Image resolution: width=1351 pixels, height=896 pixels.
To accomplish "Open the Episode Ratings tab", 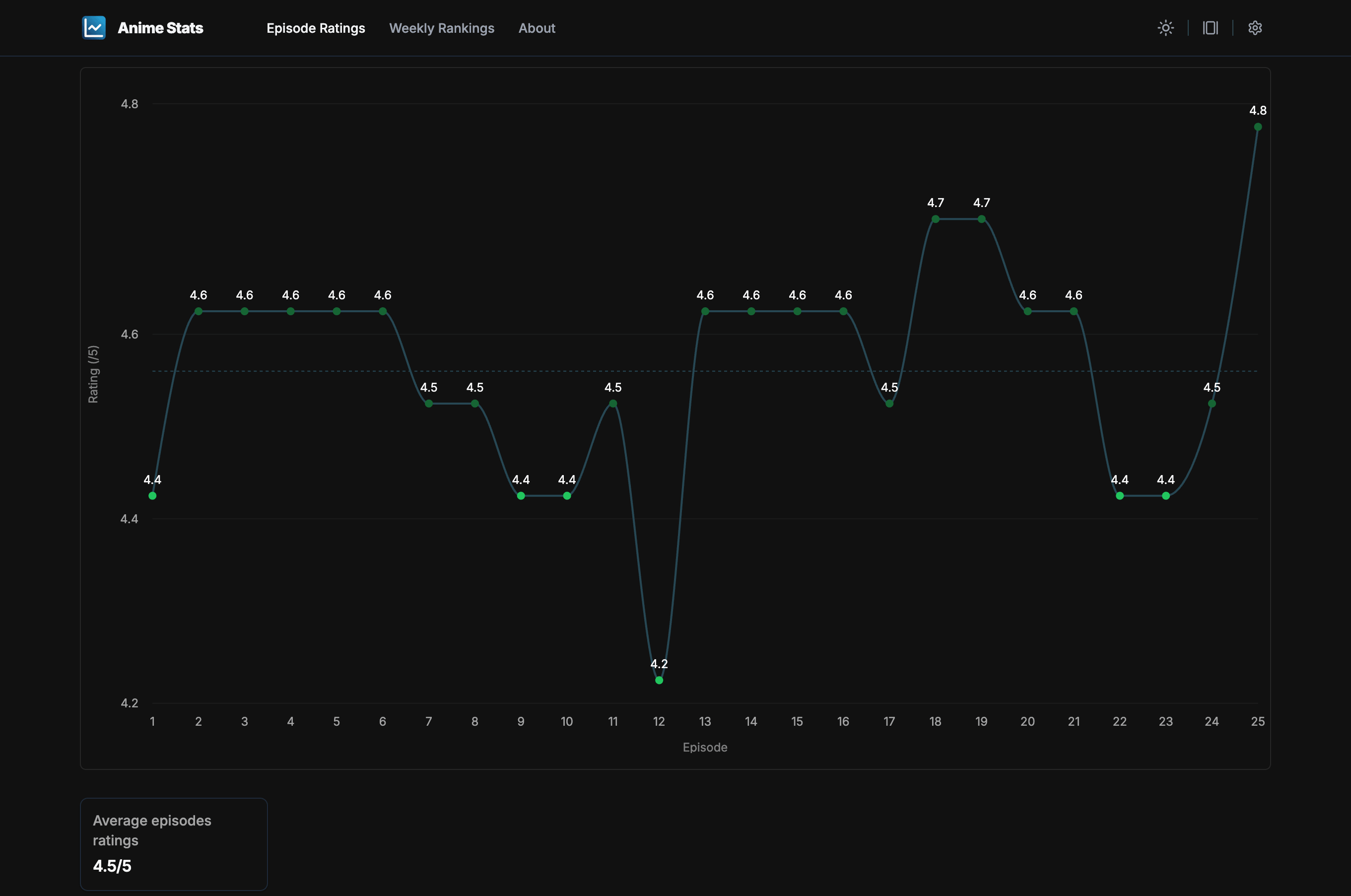I will 315,28.
